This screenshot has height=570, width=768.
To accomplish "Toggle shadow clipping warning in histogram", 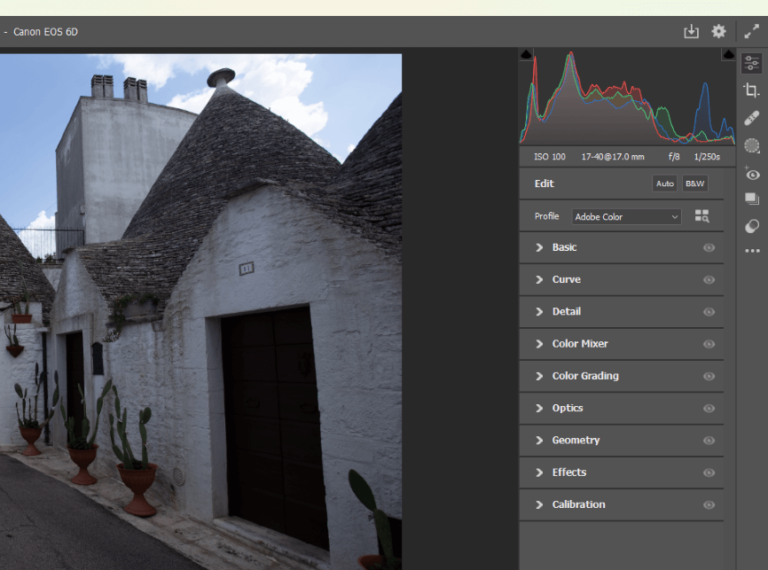I will (x=526, y=54).
